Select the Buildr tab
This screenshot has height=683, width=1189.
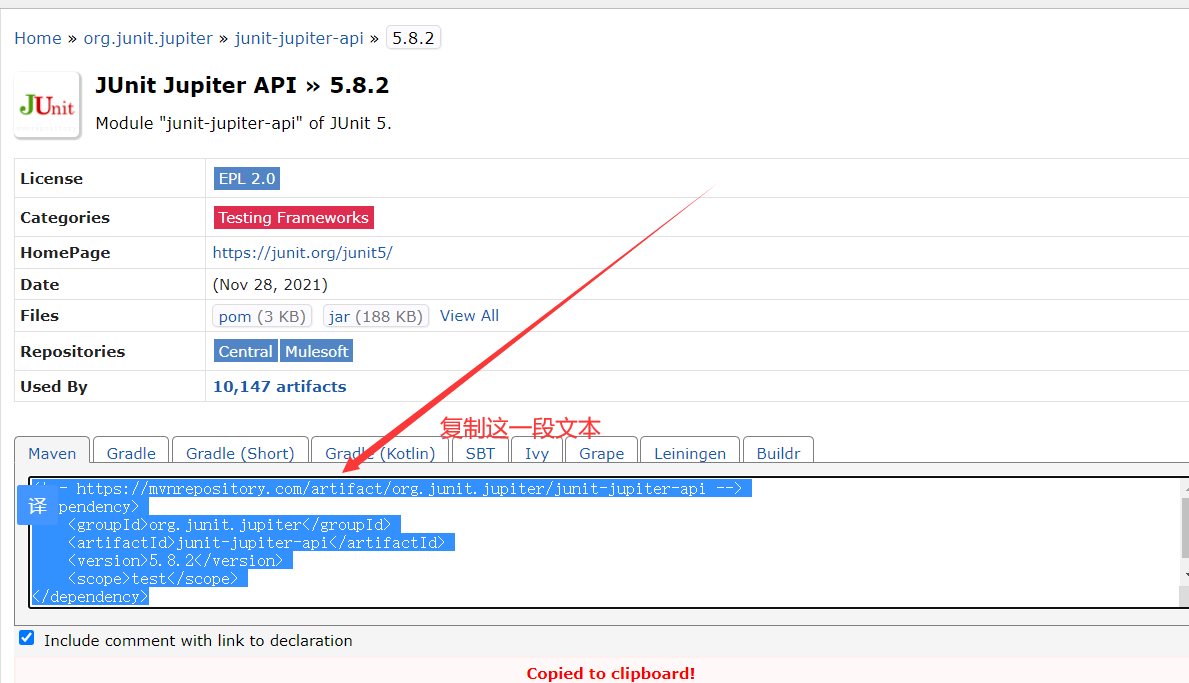[x=778, y=453]
